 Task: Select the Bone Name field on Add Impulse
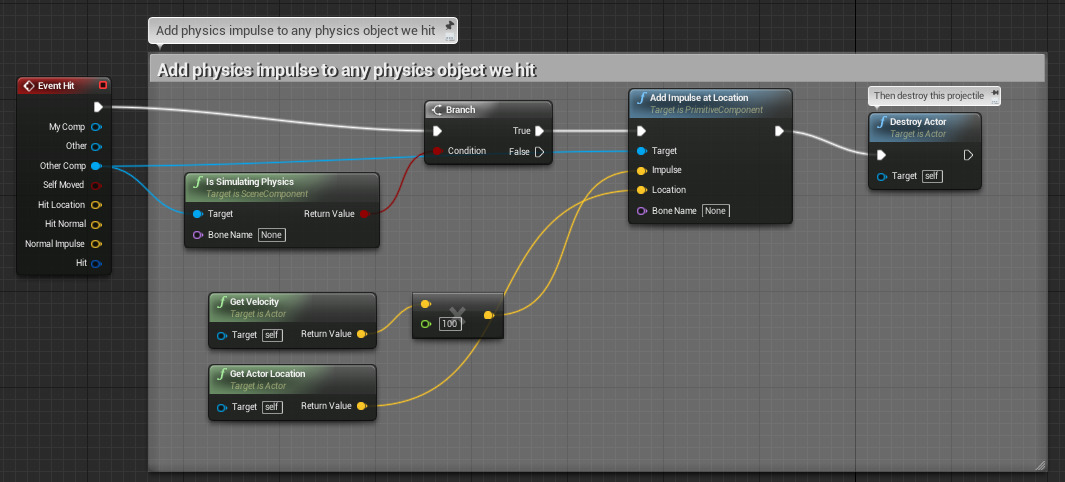tap(714, 211)
